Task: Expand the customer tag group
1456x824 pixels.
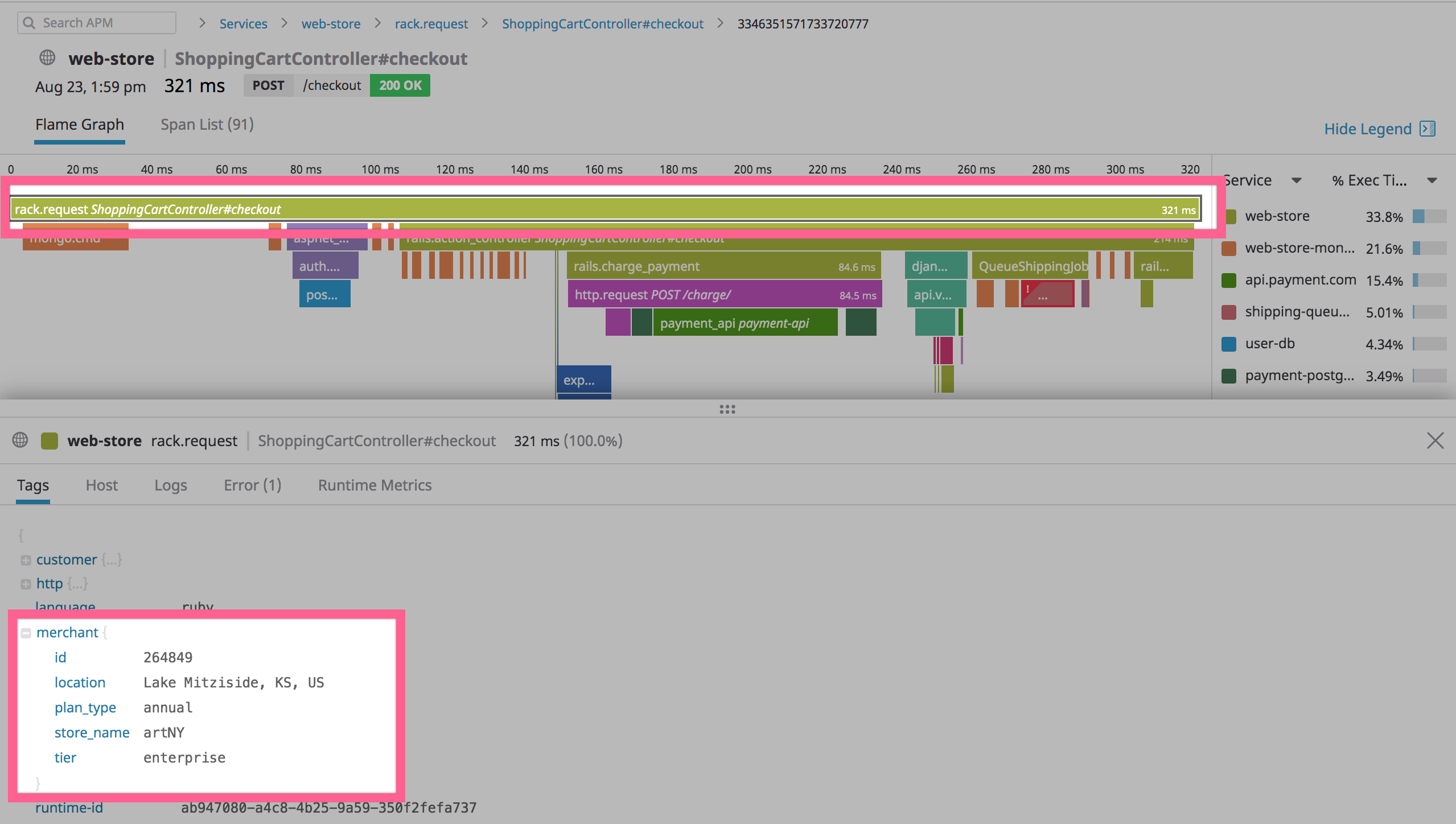Action: pos(26,561)
